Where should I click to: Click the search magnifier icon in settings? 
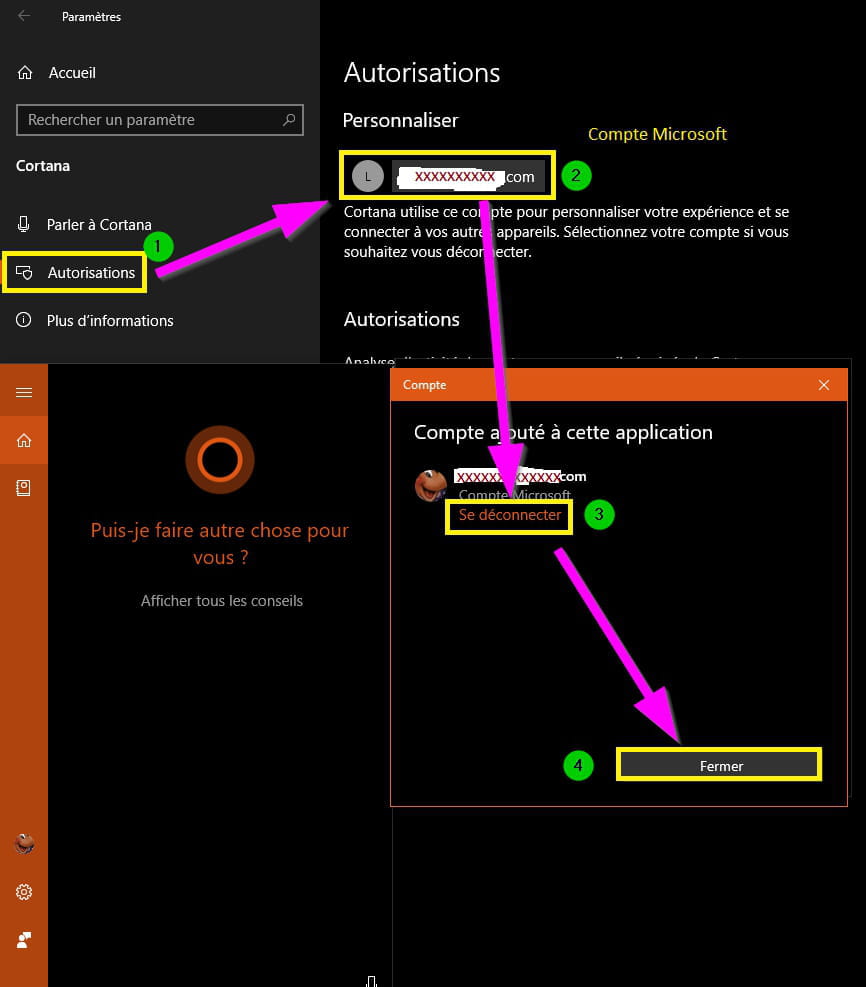289,120
